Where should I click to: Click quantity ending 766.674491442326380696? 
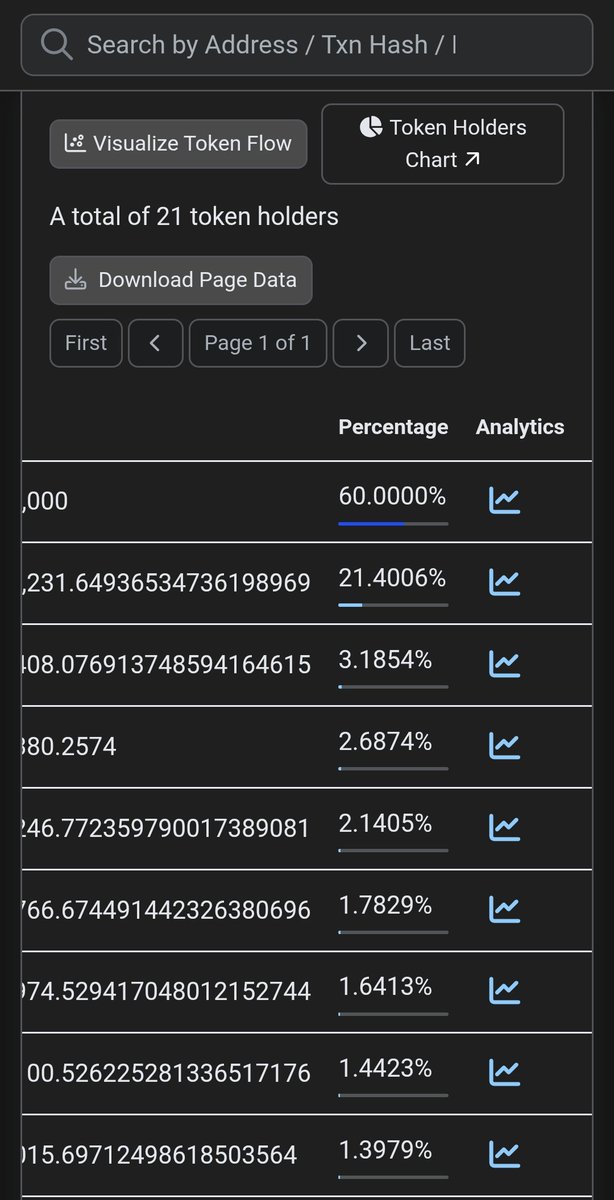pyautogui.click(x=166, y=910)
